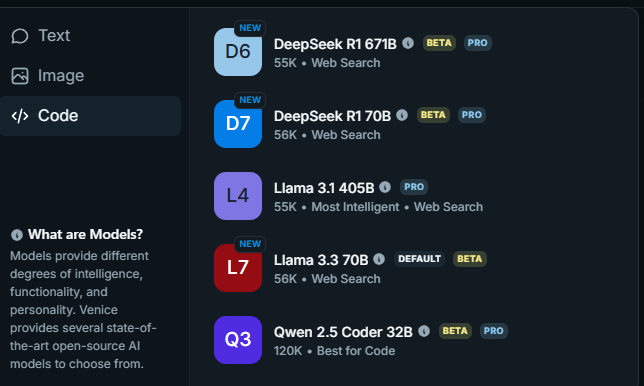
Task: Click the Models description paragraph about Venice
Action: (83, 310)
